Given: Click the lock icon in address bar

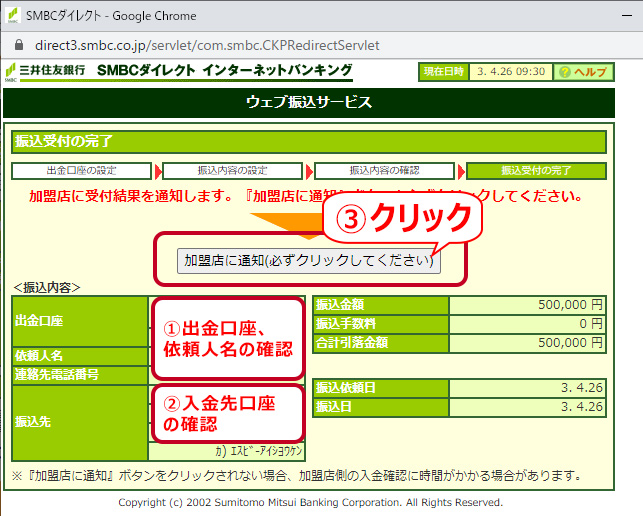Looking at the screenshot, I should tap(19, 45).
